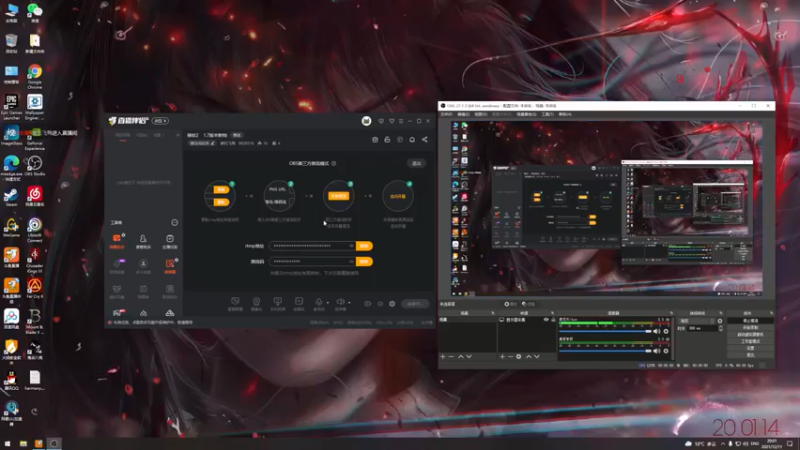The image size is (800, 450).
Task: Click the 设置 button in OBS controls
Action: coord(750,348)
